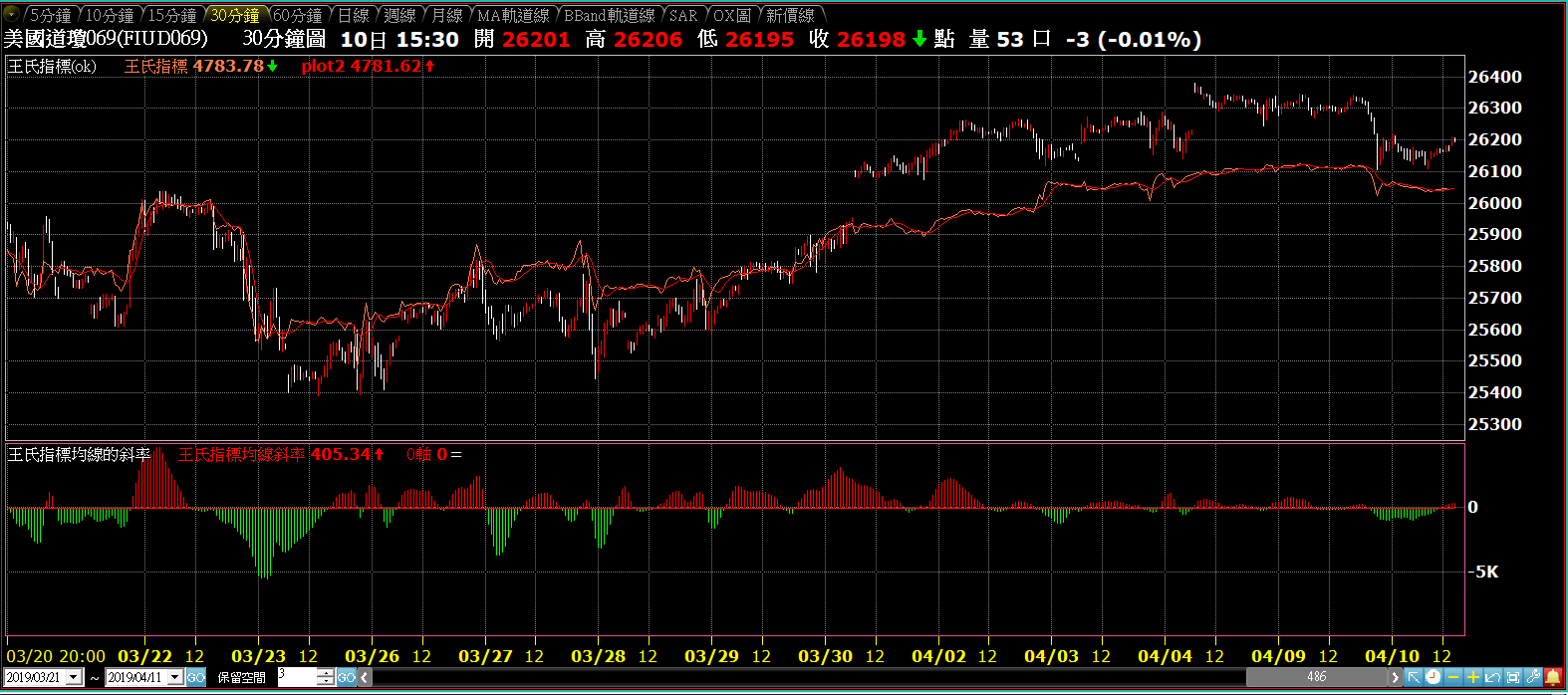This screenshot has width=1568, height=695.
Task: Click the scrollbar thumb showing 486
Action: [x=1316, y=677]
